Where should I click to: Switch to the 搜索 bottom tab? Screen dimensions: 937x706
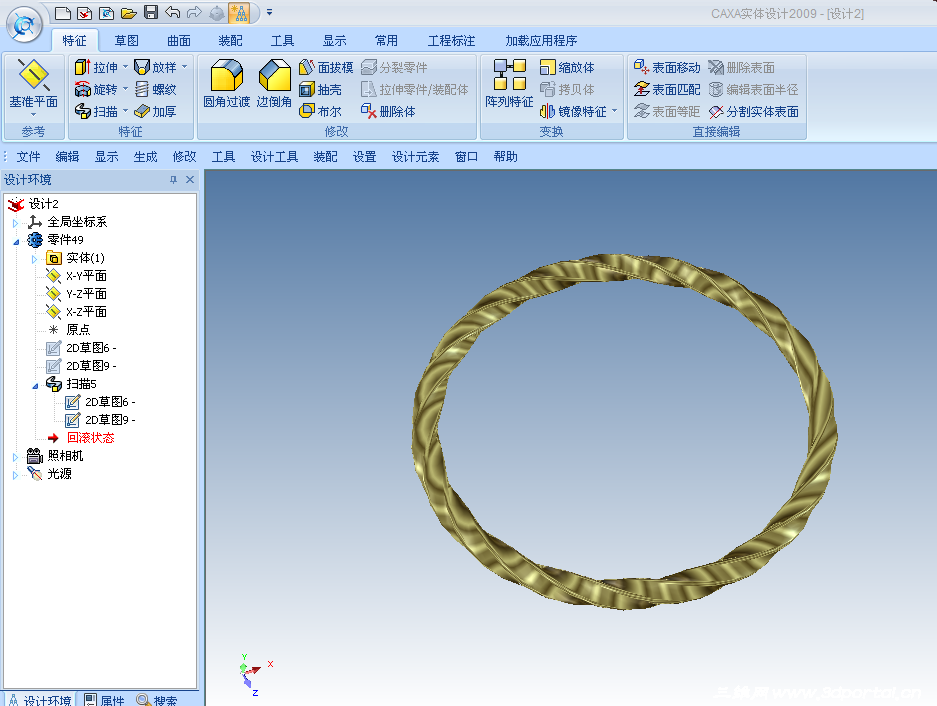157,700
